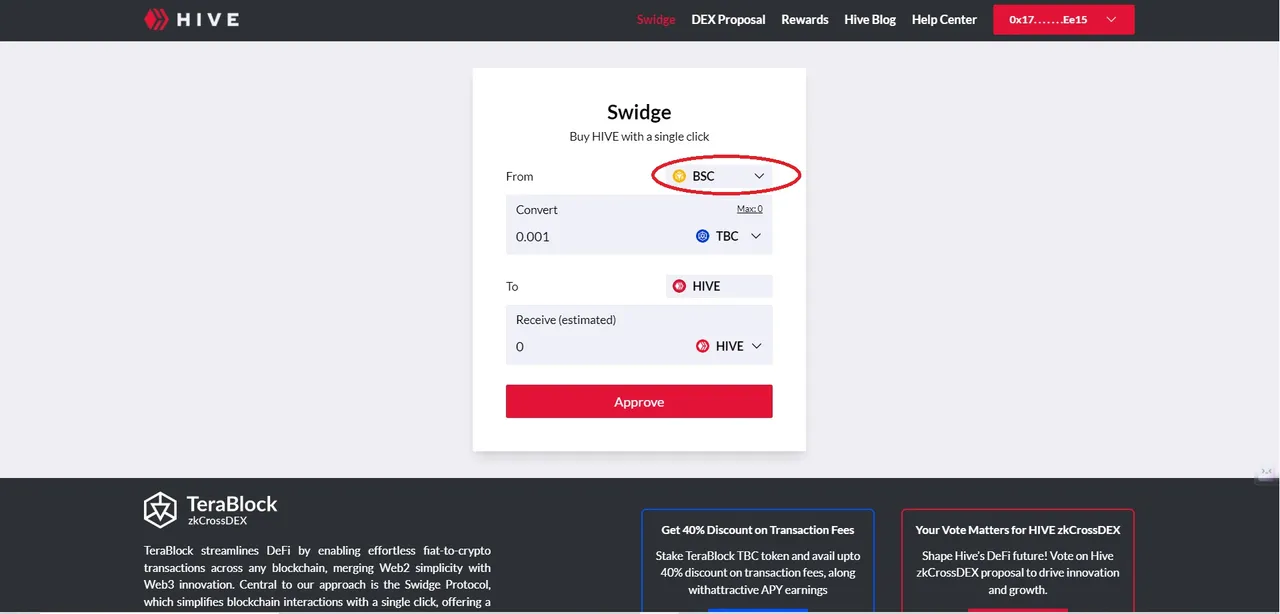Screen dimensions: 1280x614
Task: Click the BSC coin icon
Action: pos(679,176)
